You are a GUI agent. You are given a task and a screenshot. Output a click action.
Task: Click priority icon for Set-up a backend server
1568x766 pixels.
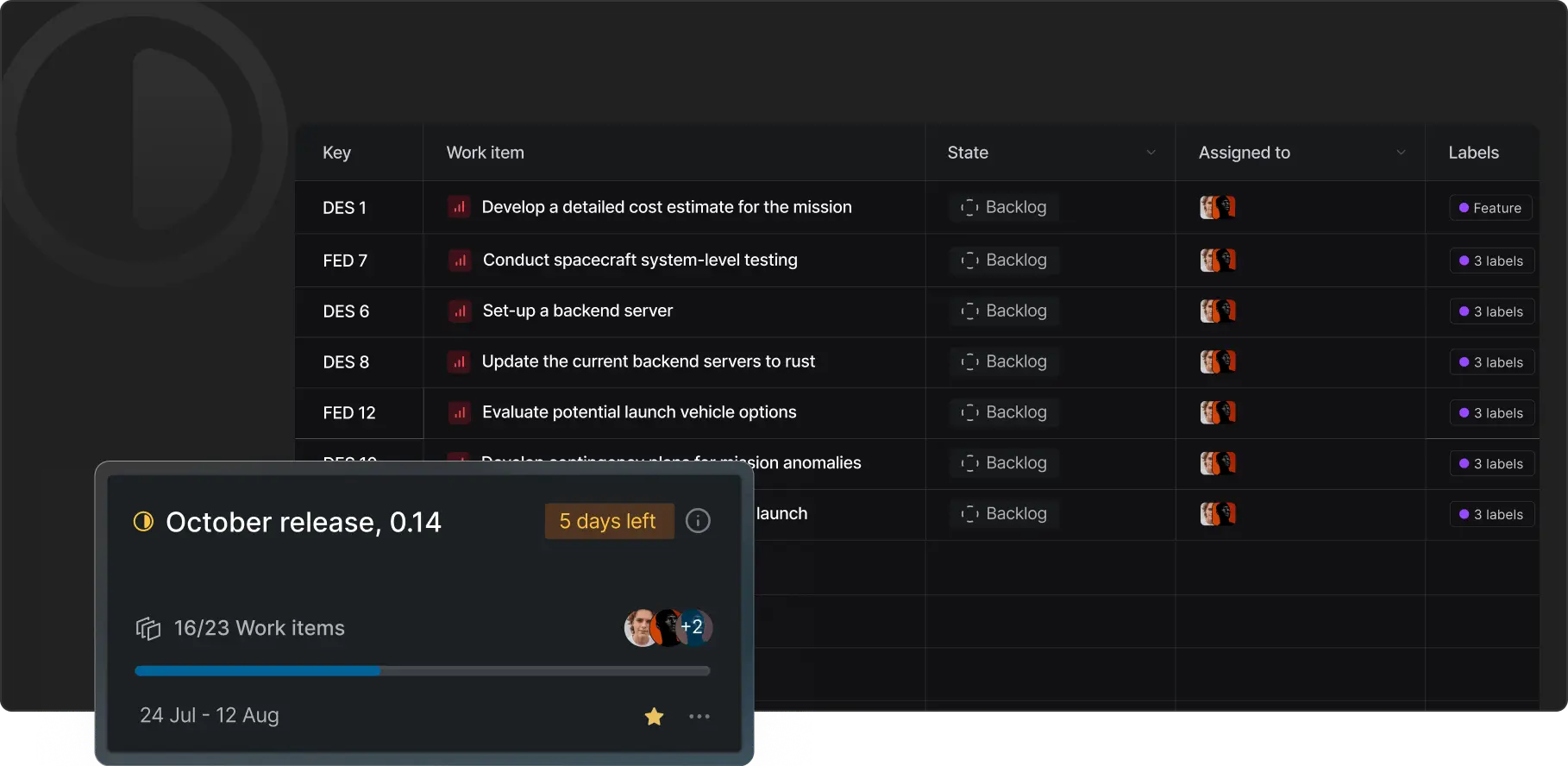(x=460, y=311)
